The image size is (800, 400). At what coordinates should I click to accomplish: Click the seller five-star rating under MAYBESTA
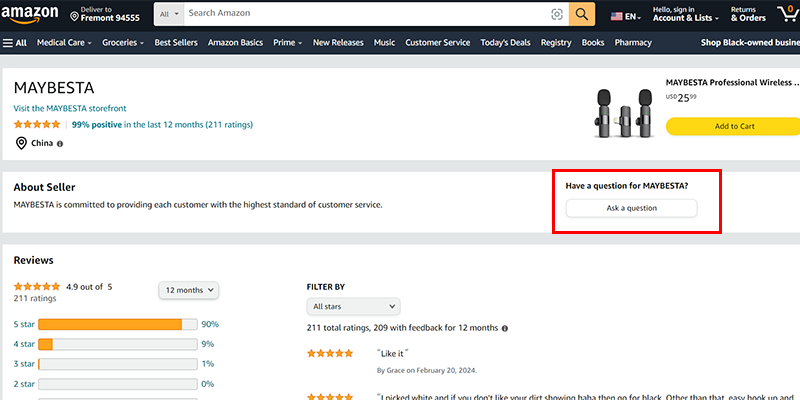click(37, 124)
